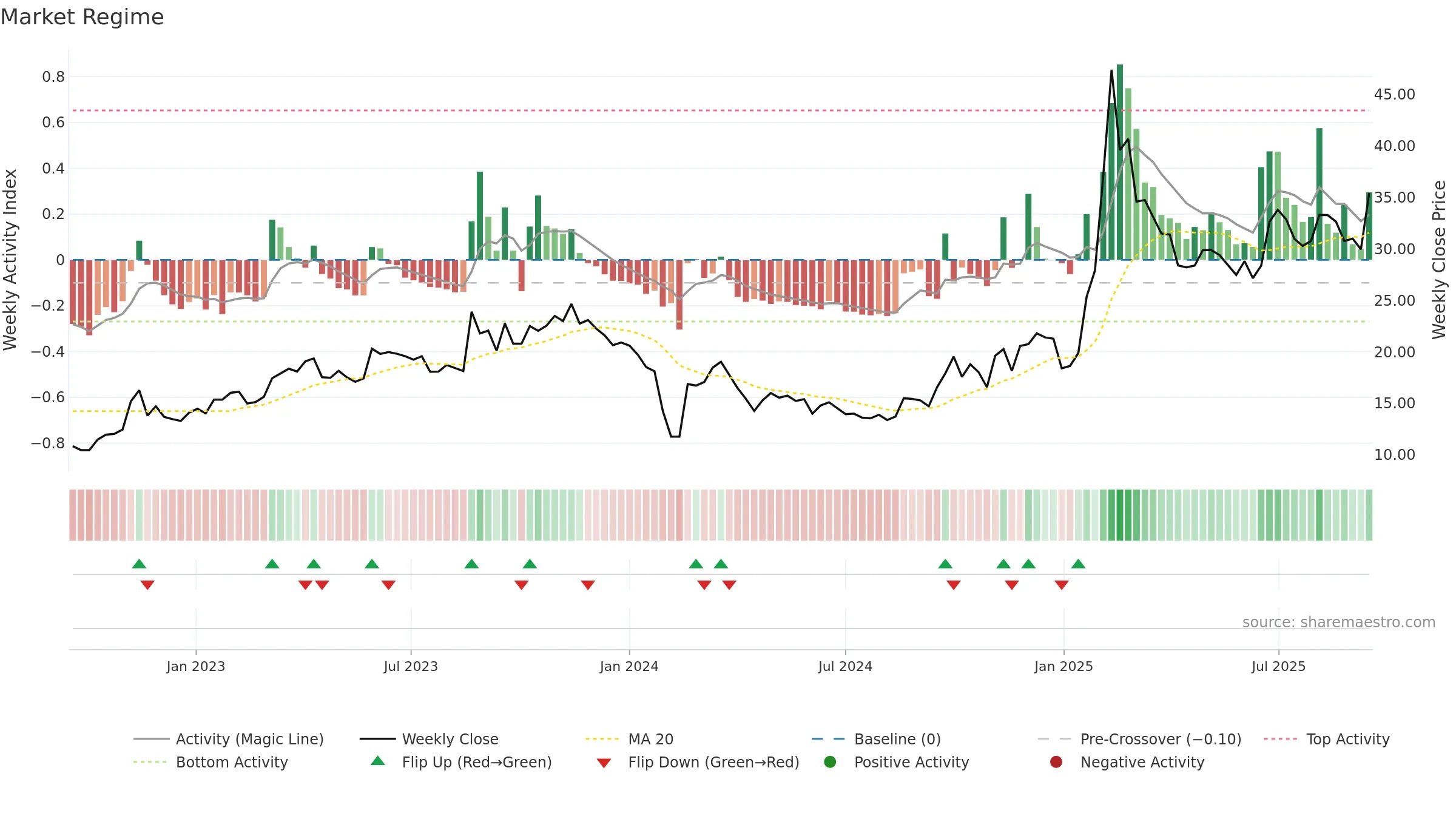This screenshot has width=1456, height=819.
Task: Toggle the Top Activity legend label
Action: [1348, 739]
